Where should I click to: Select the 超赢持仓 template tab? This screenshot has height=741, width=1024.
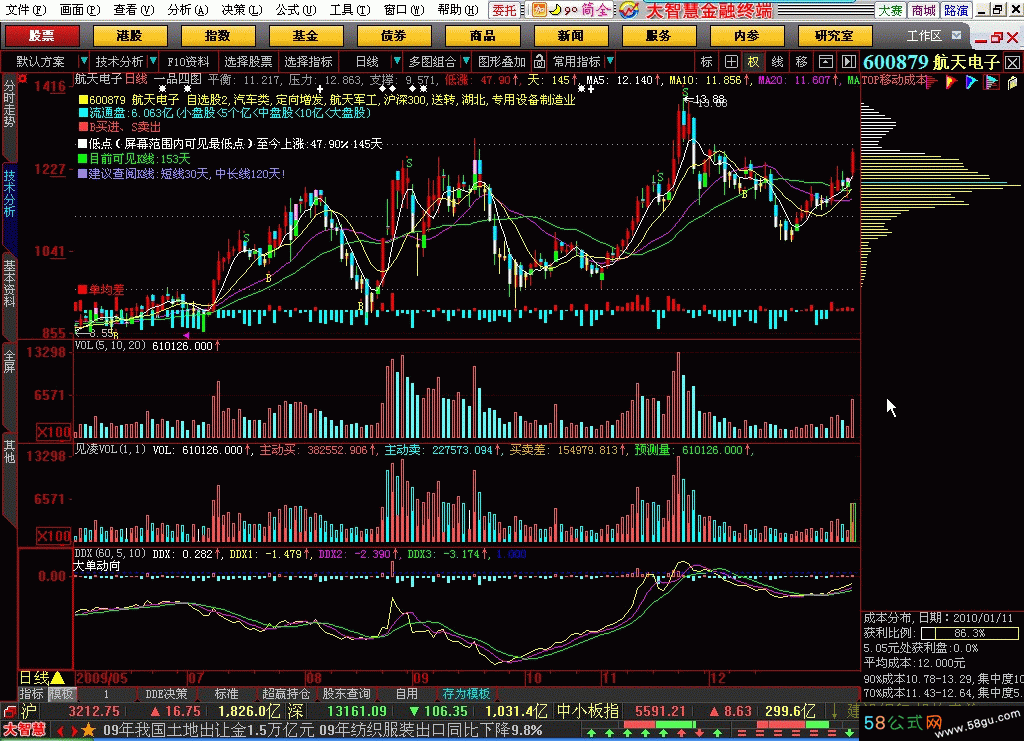coord(285,693)
